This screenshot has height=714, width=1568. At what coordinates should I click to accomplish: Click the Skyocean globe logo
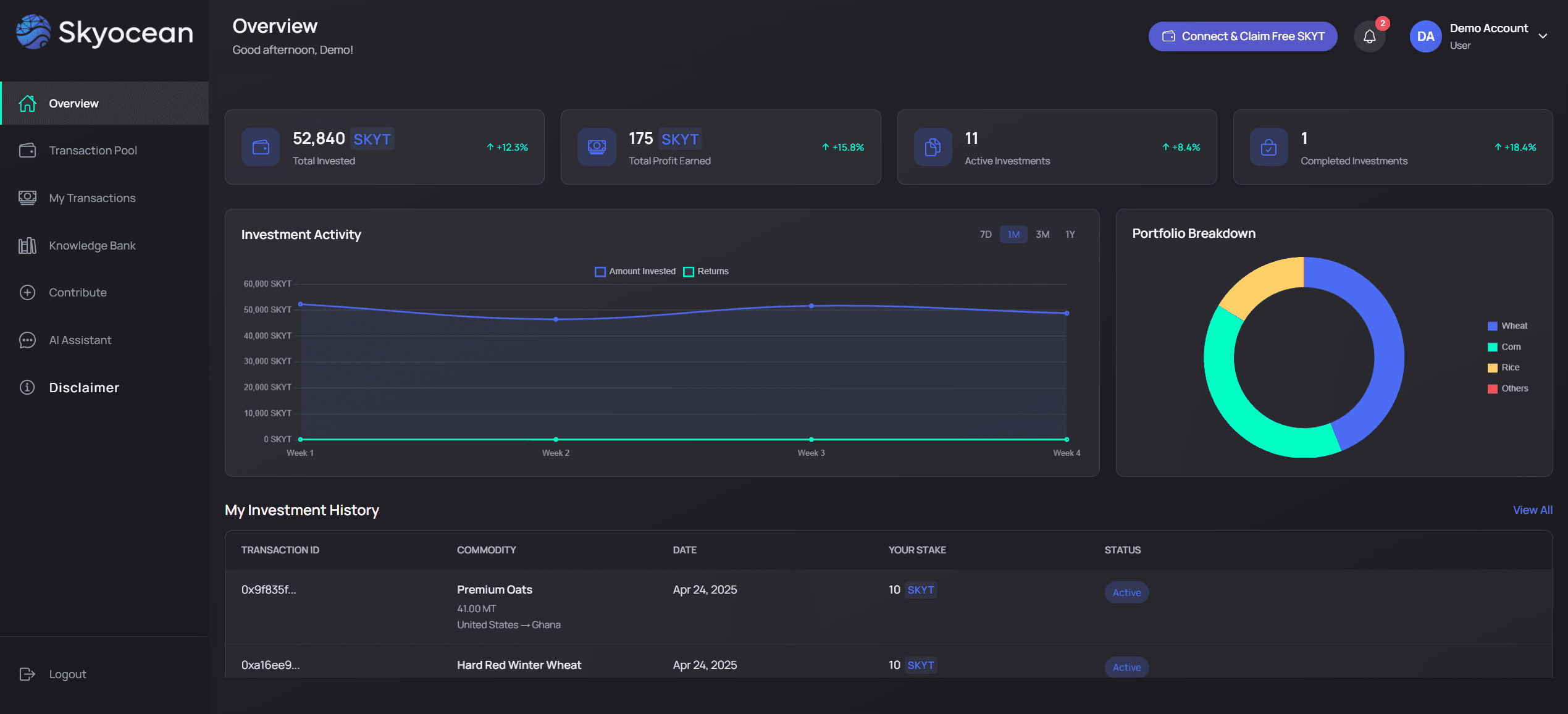pos(33,32)
